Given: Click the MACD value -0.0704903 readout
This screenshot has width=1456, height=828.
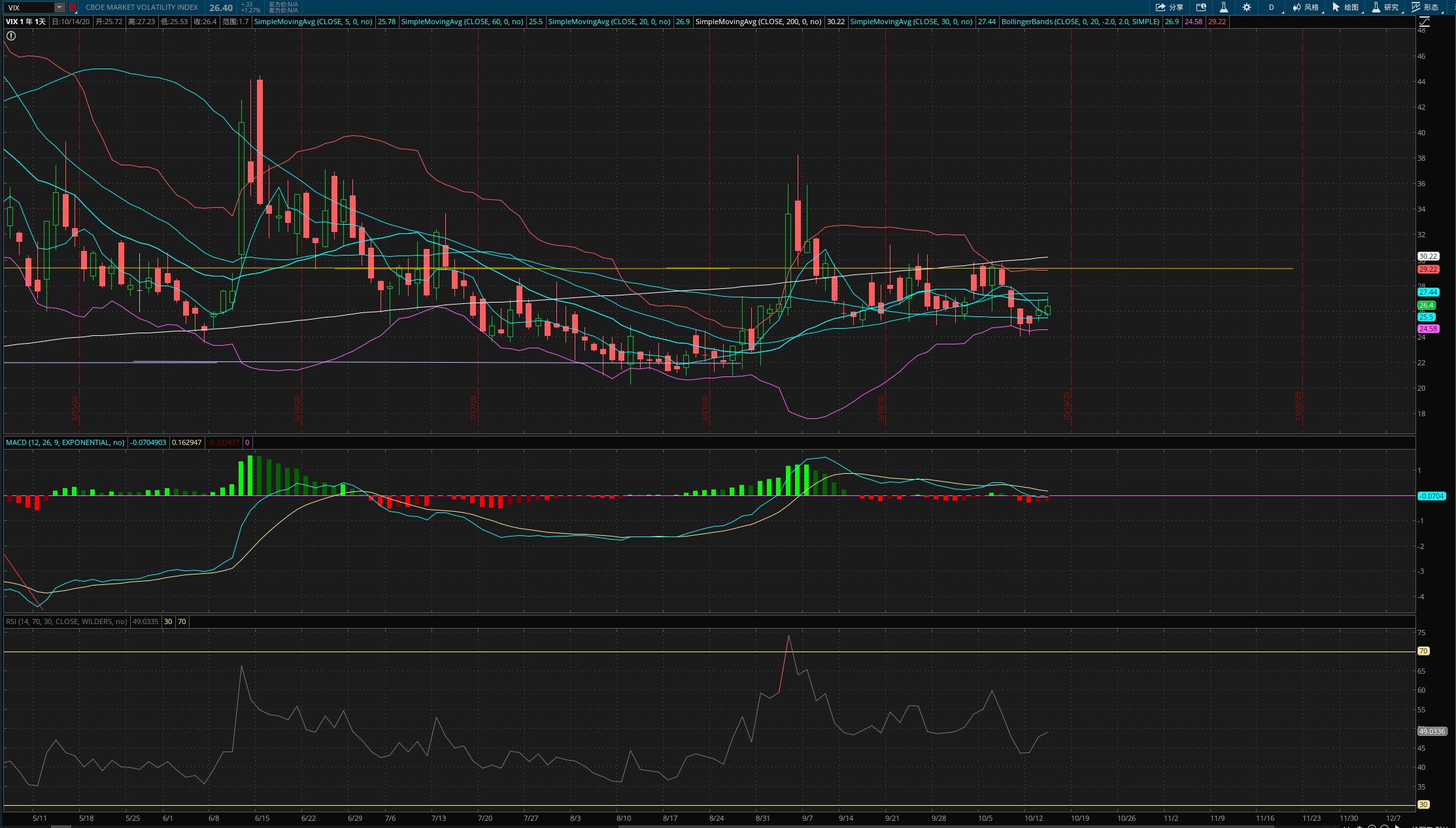Looking at the screenshot, I should click(148, 442).
